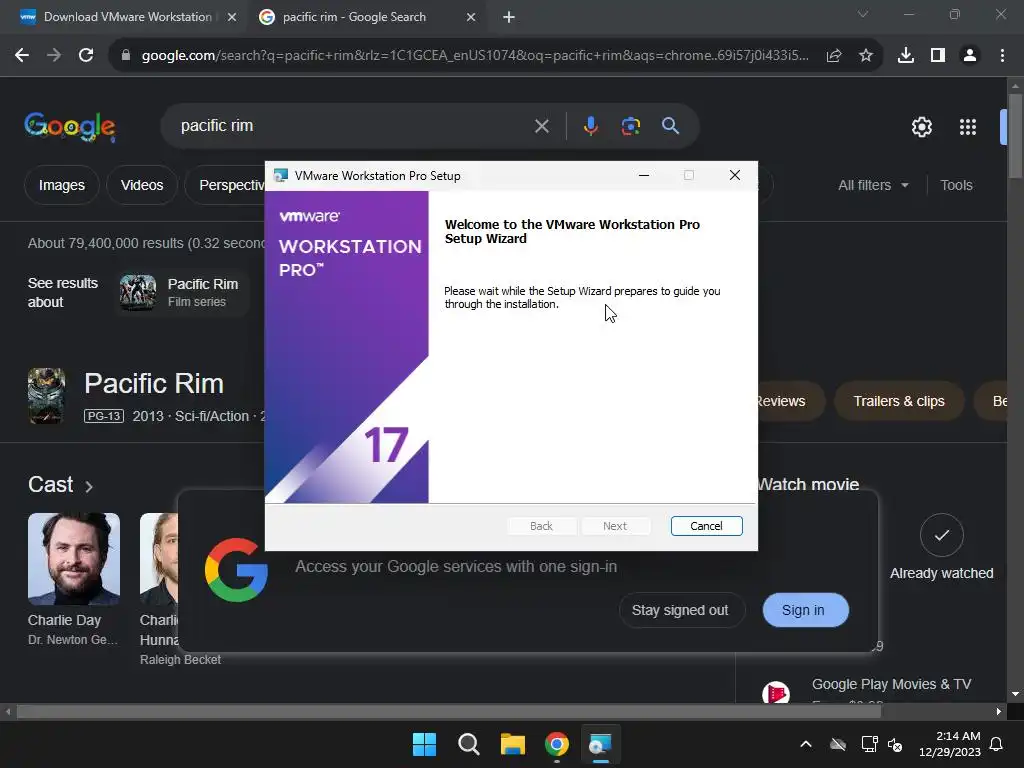Search by image using the Lens icon
This screenshot has width=1024, height=768.
pos(630,126)
